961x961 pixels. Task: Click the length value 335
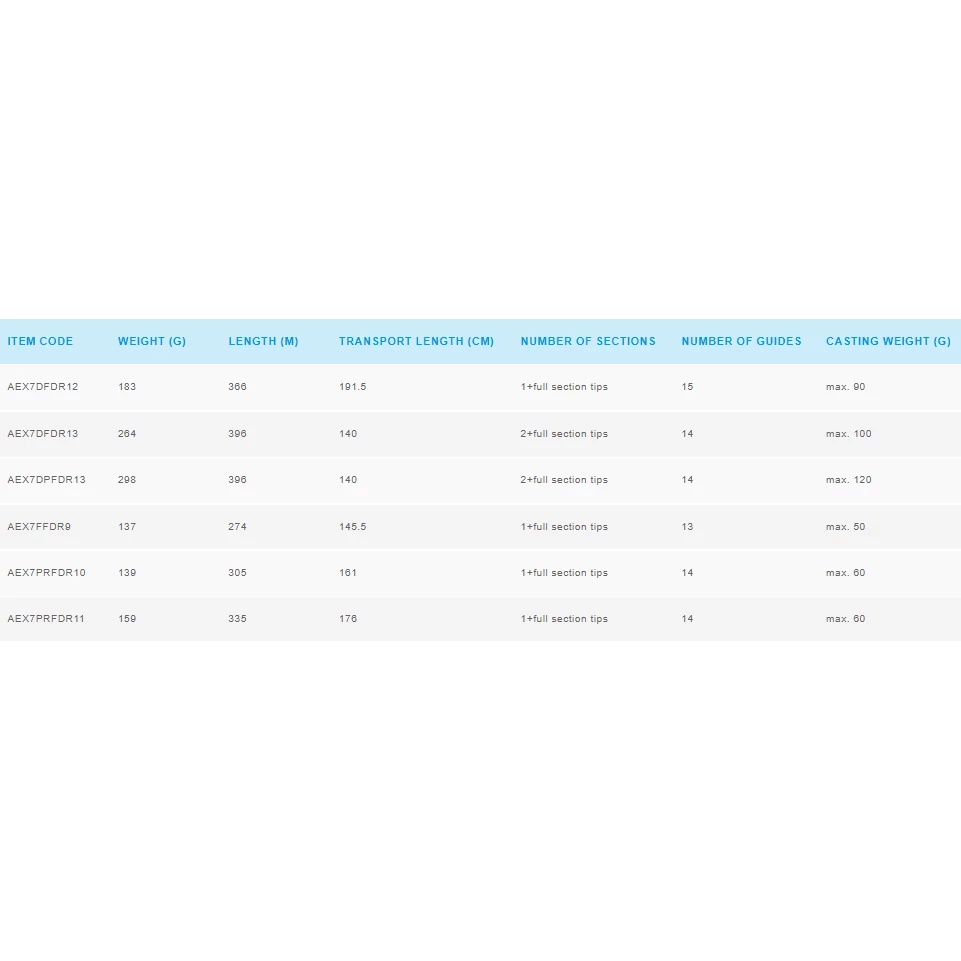coord(237,619)
